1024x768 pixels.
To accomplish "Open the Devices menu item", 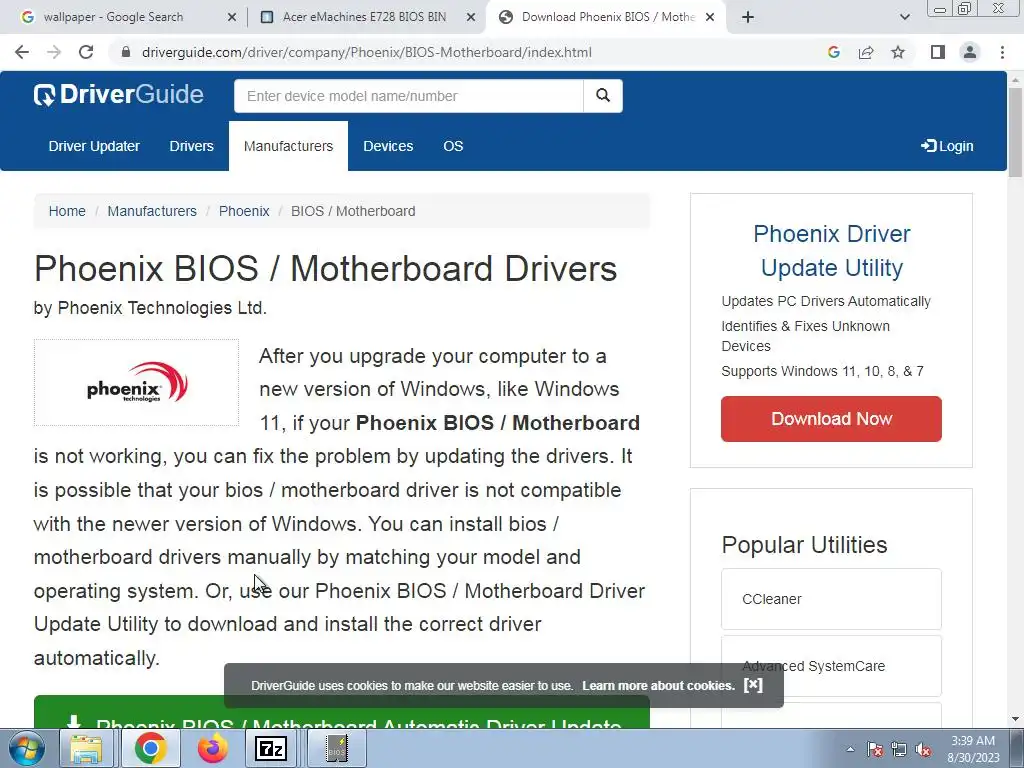I will pos(388,146).
